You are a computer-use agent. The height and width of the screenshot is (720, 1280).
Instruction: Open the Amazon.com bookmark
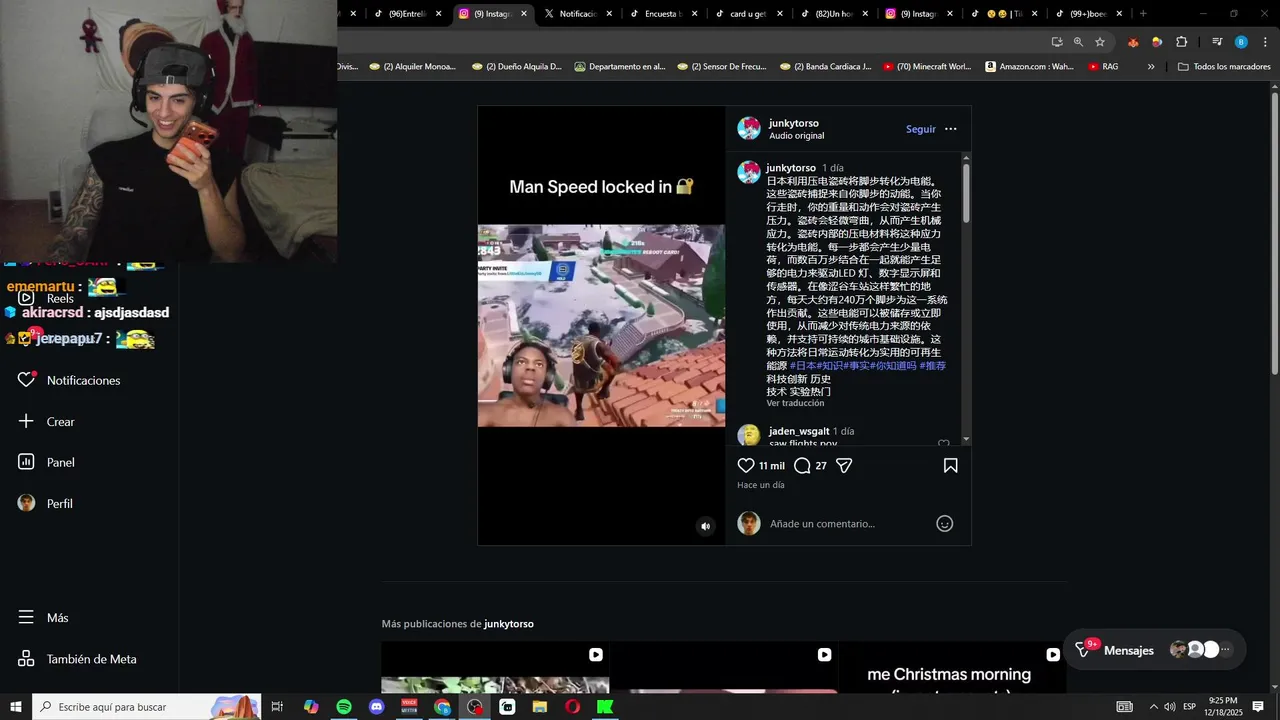pos(1029,67)
